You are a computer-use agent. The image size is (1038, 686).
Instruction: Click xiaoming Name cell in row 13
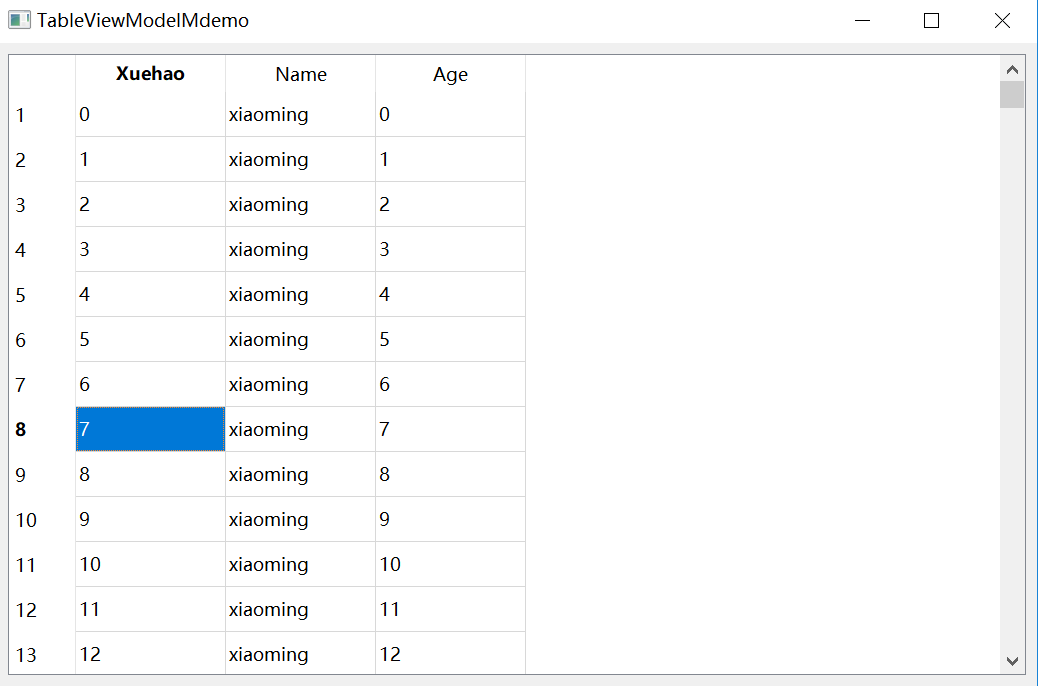point(301,654)
